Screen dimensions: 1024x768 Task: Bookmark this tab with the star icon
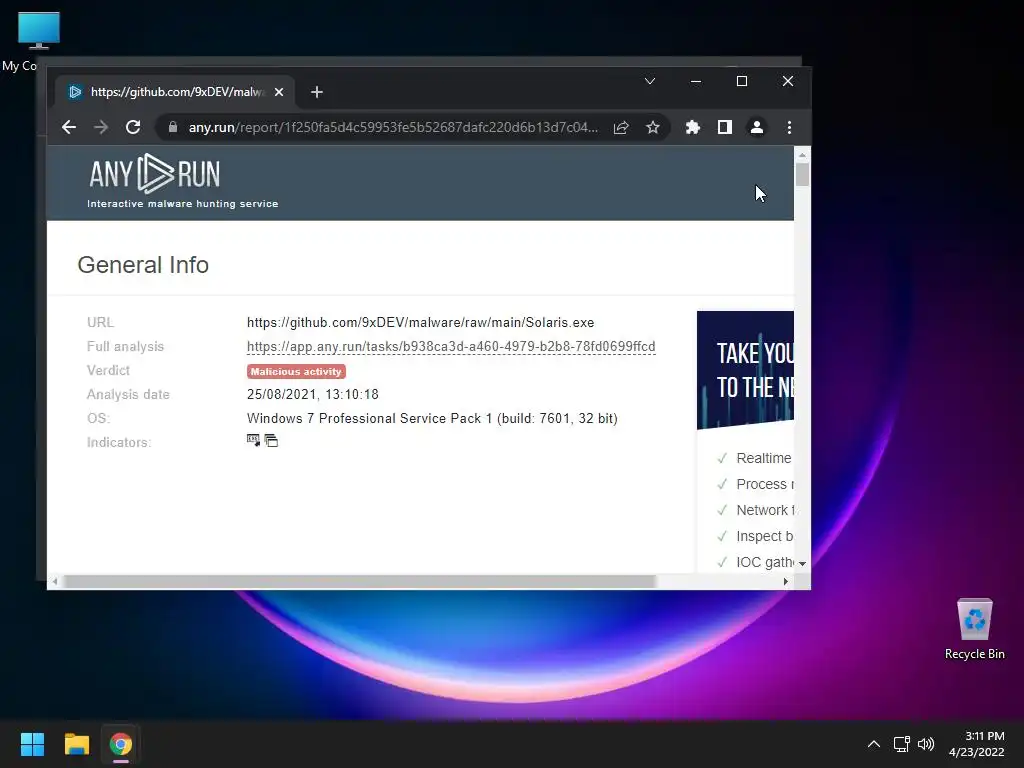tap(652, 127)
